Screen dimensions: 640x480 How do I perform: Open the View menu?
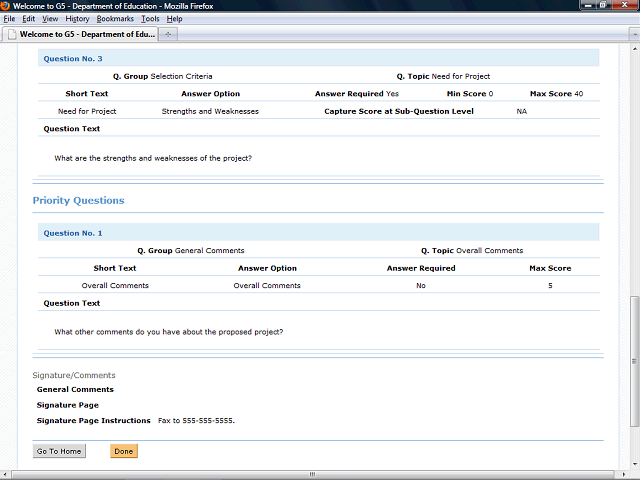[50, 19]
